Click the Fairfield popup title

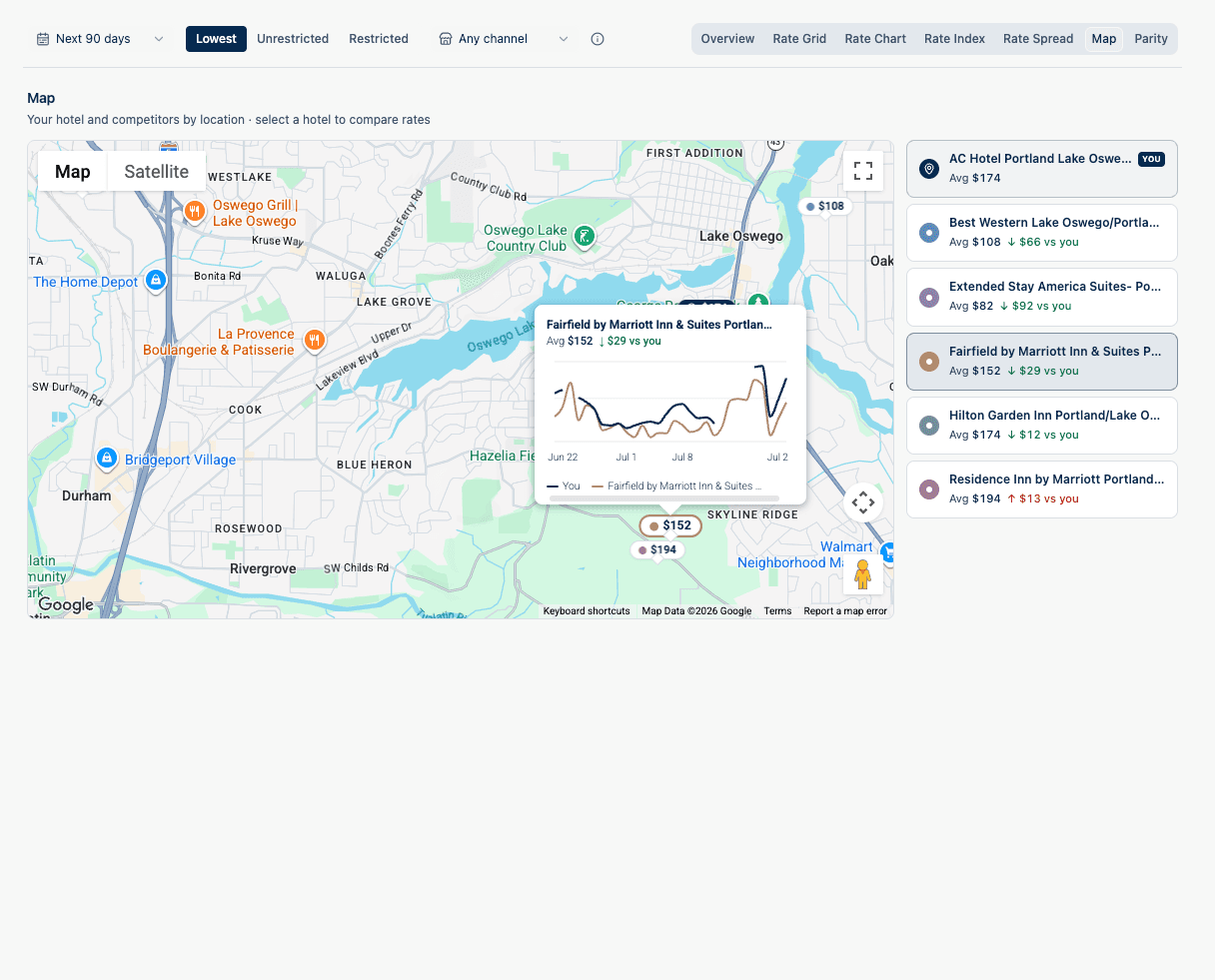pos(659,325)
